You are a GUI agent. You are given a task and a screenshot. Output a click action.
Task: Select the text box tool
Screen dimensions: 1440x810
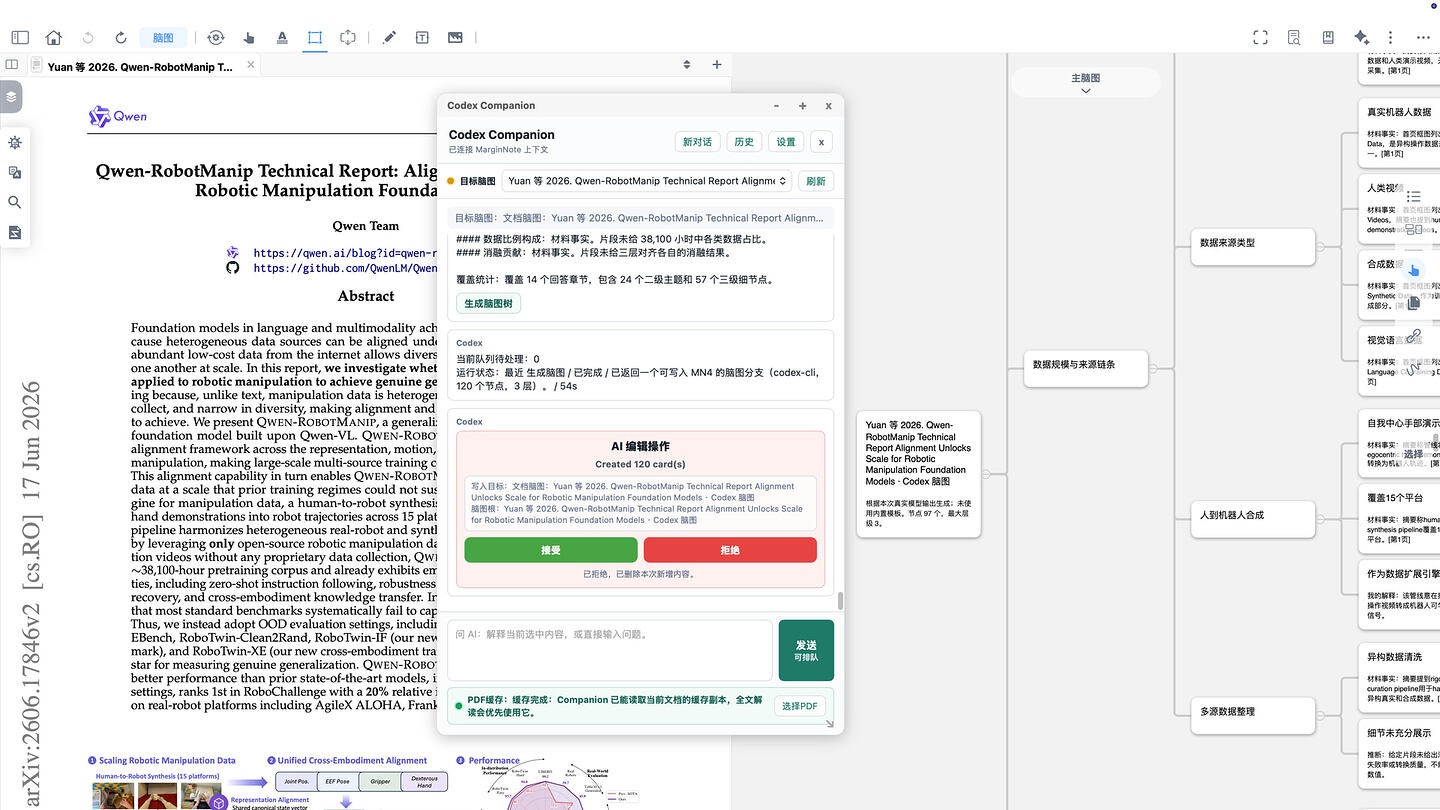(422, 37)
